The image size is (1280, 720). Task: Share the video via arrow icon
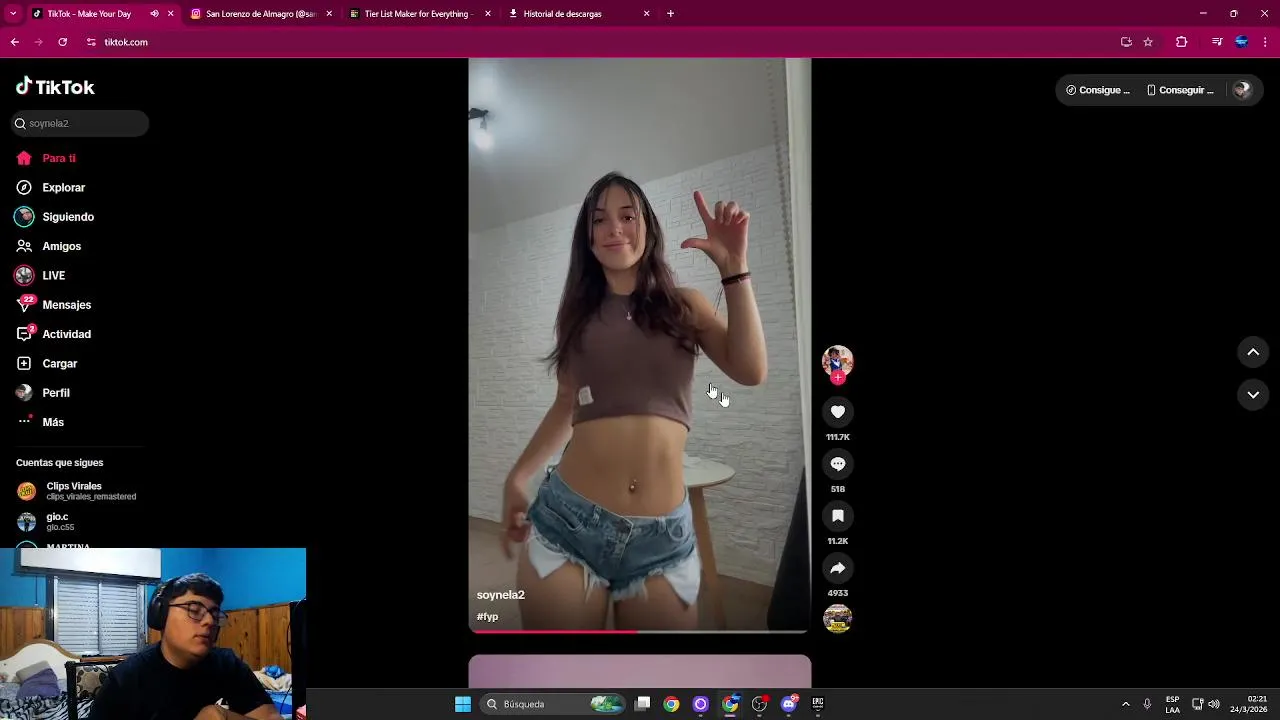[x=838, y=568]
